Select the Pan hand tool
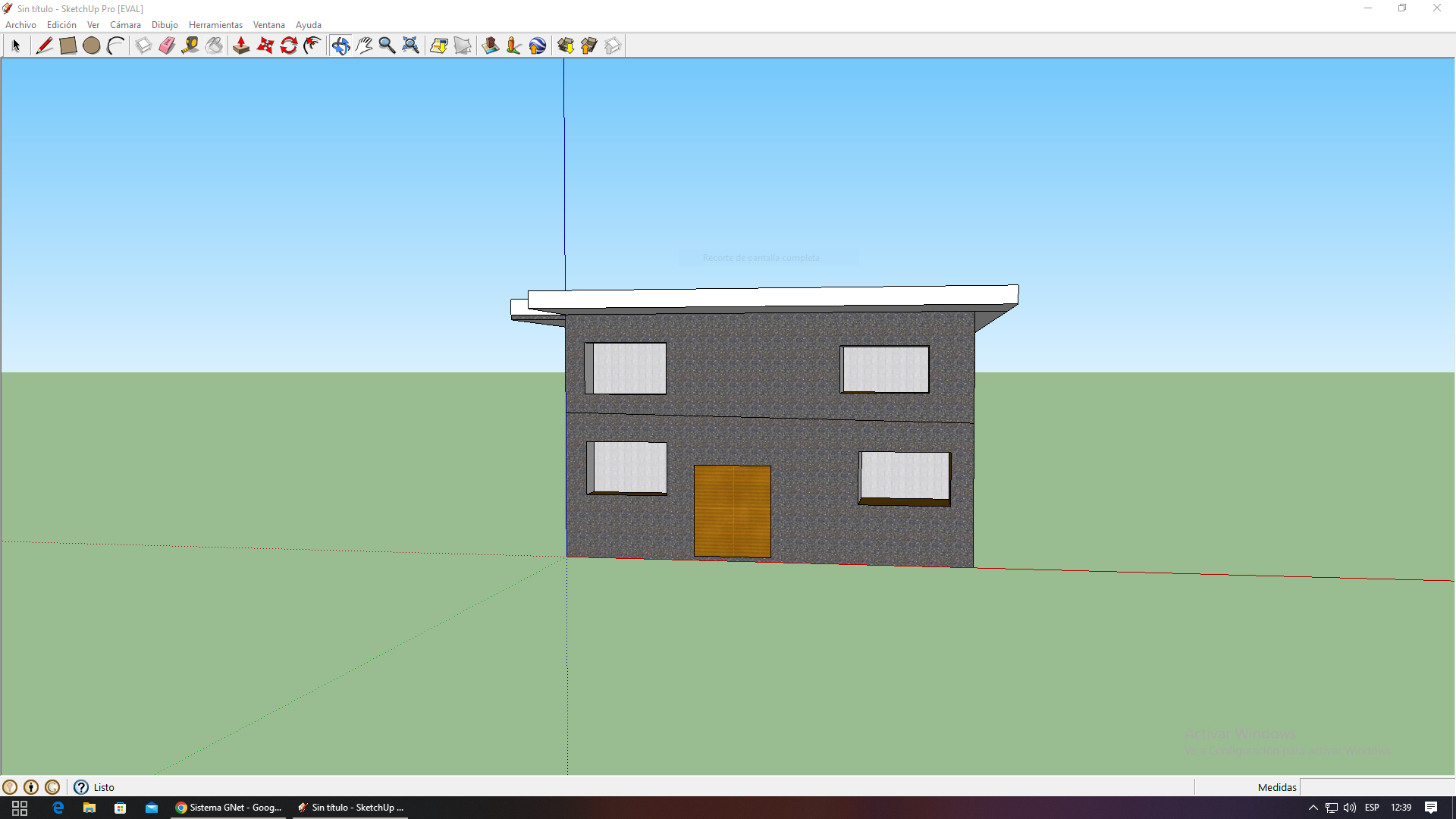Screen dimensions: 1456x819 (x=364, y=45)
